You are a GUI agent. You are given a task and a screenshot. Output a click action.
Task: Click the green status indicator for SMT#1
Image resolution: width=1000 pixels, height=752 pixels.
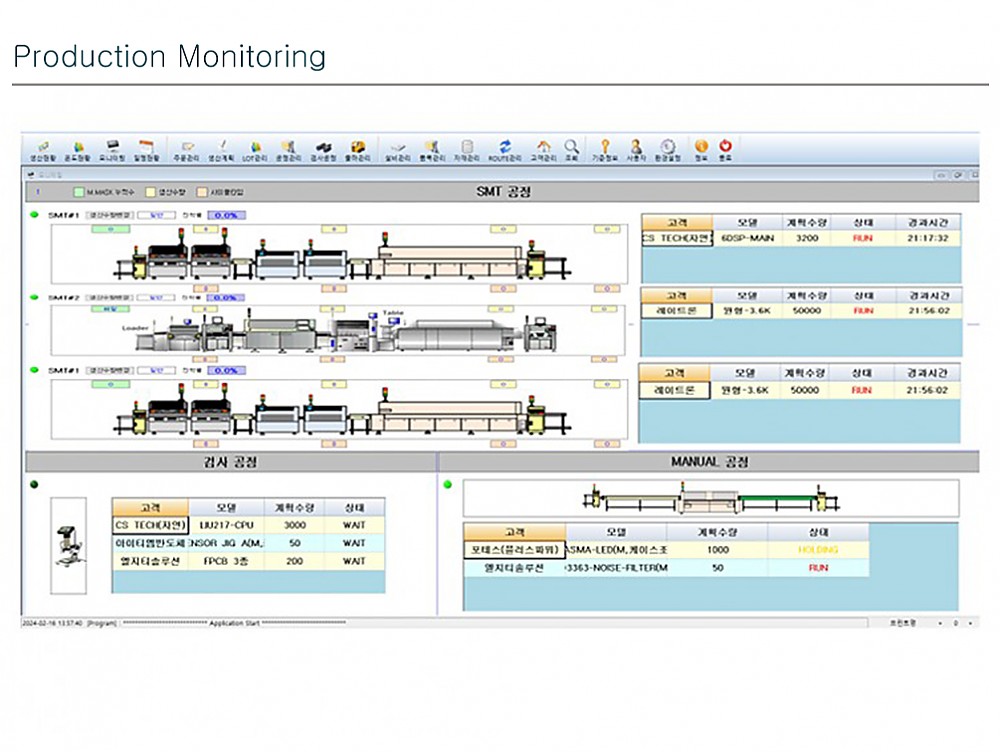pos(35,214)
